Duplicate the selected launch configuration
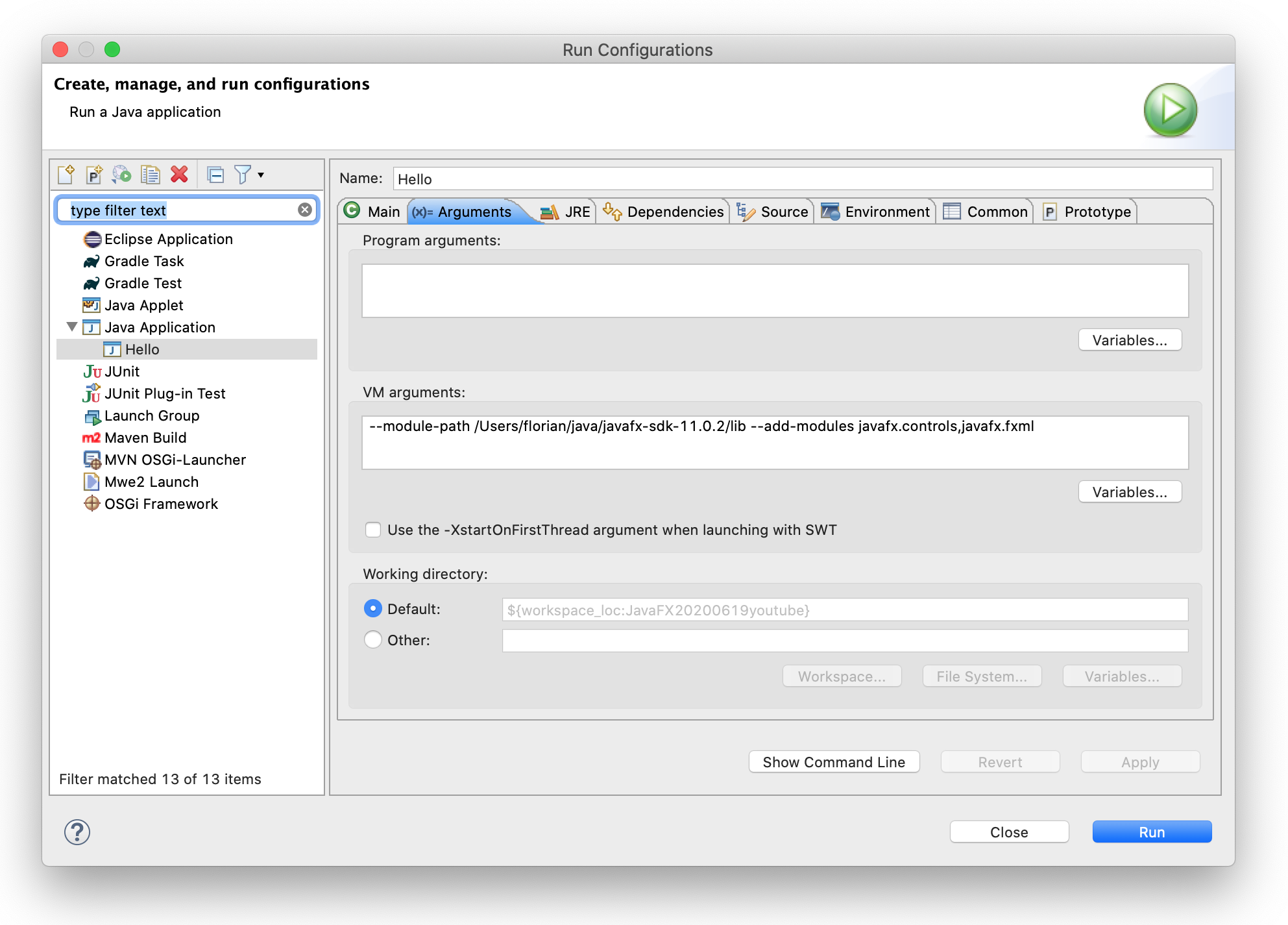The width and height of the screenshot is (1288, 925). (151, 175)
